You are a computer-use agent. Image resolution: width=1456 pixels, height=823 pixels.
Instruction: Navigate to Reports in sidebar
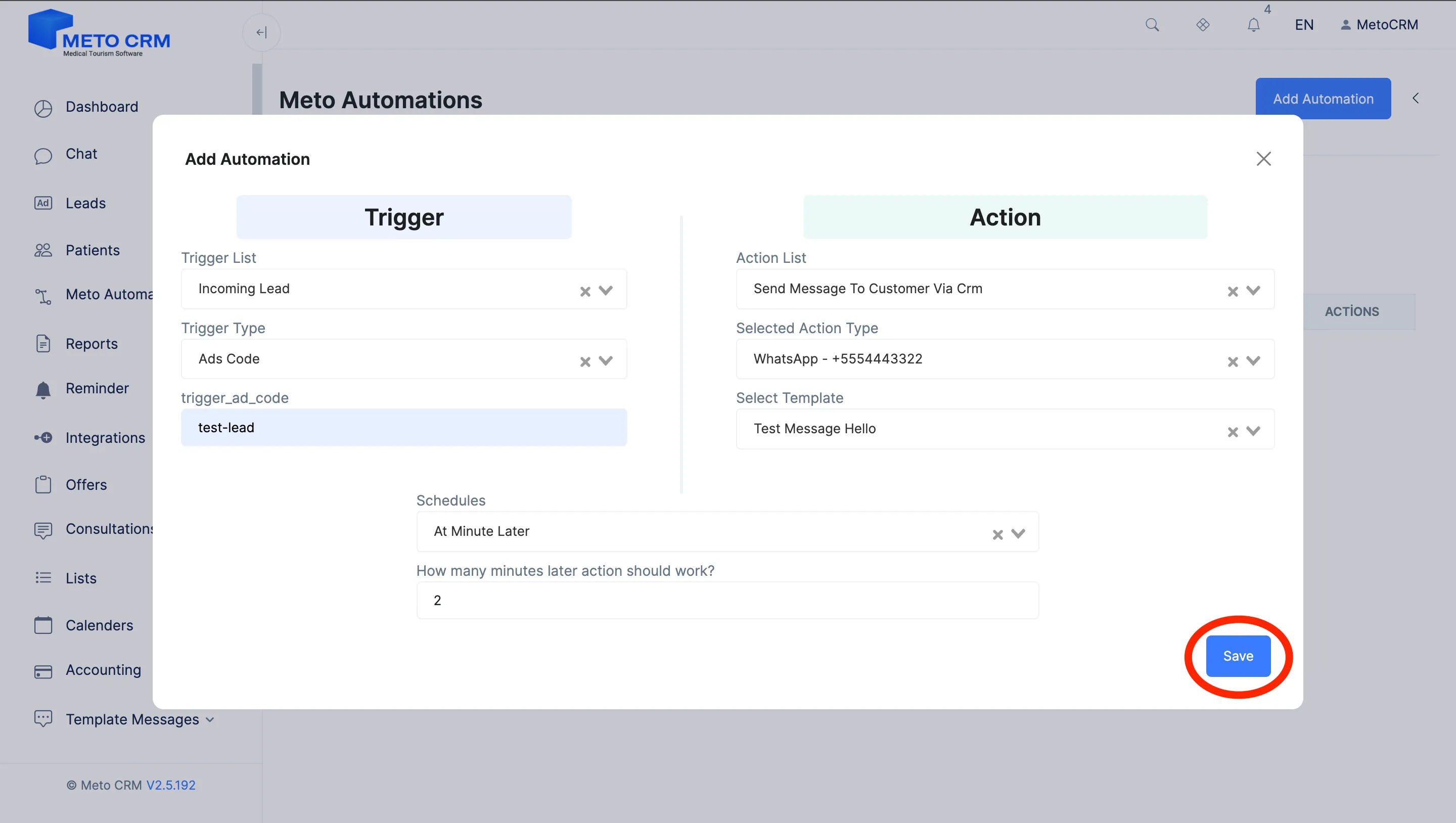coord(92,344)
